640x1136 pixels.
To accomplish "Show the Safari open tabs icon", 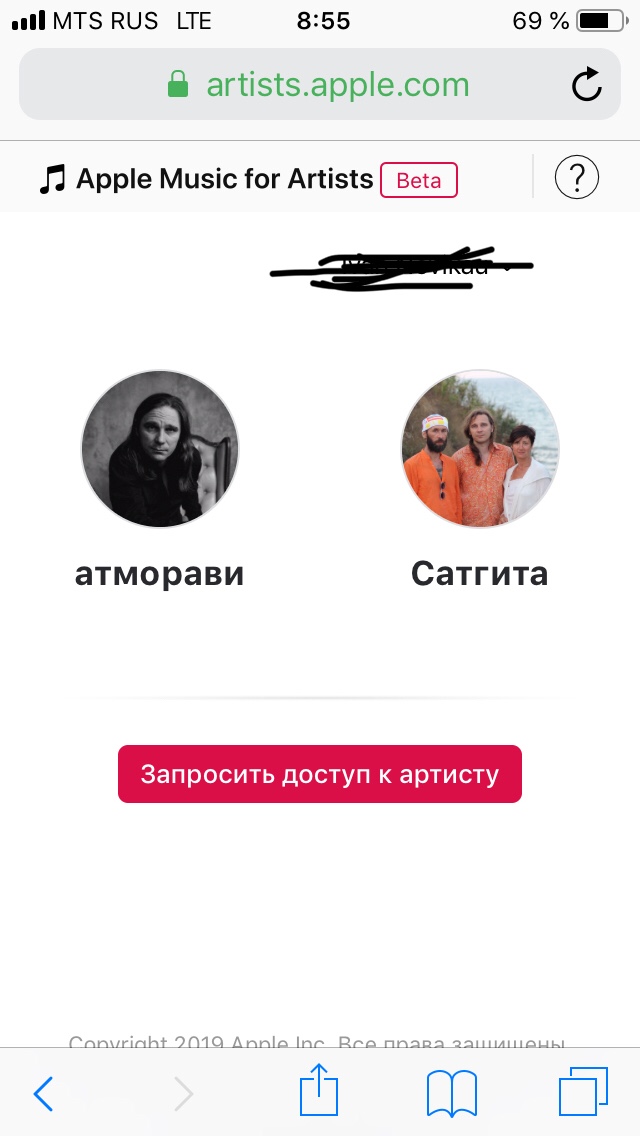I will pos(583,1091).
